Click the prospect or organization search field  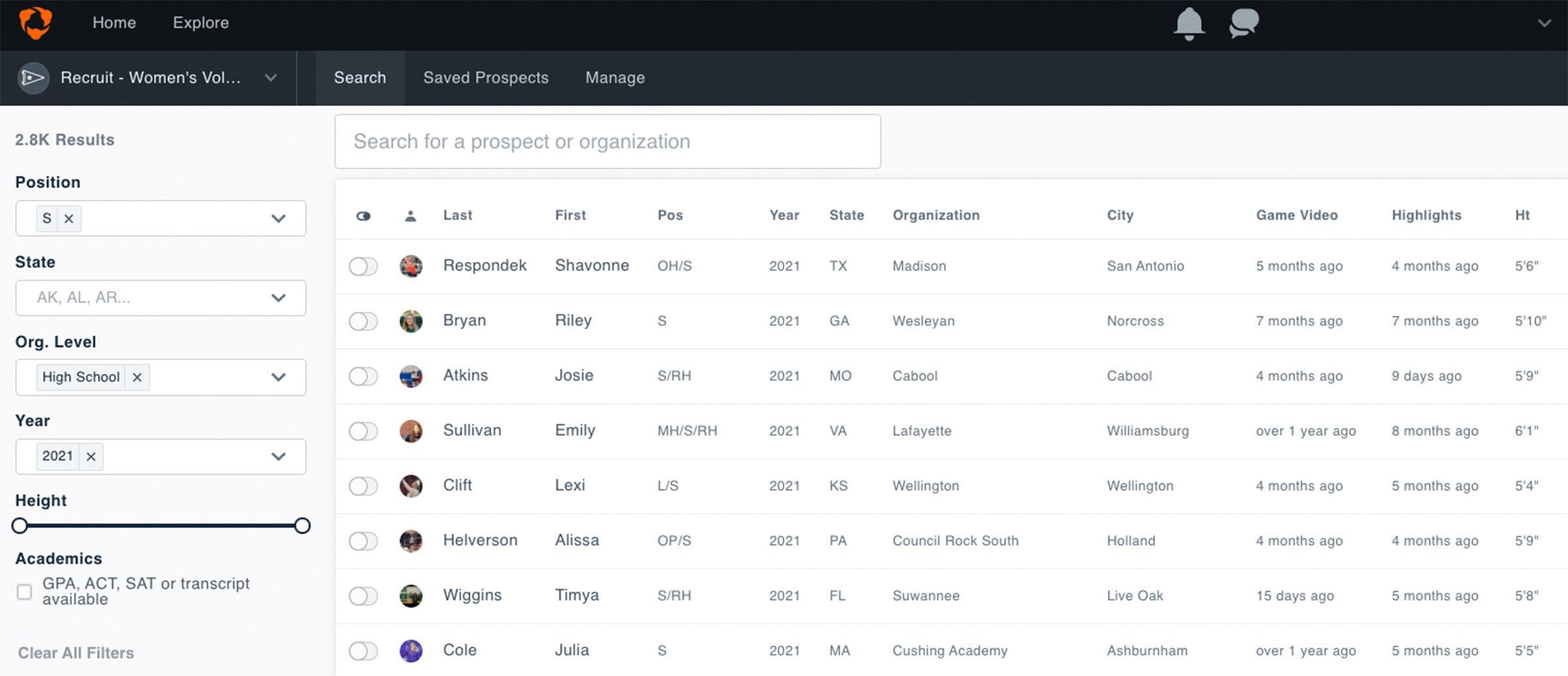click(x=607, y=142)
